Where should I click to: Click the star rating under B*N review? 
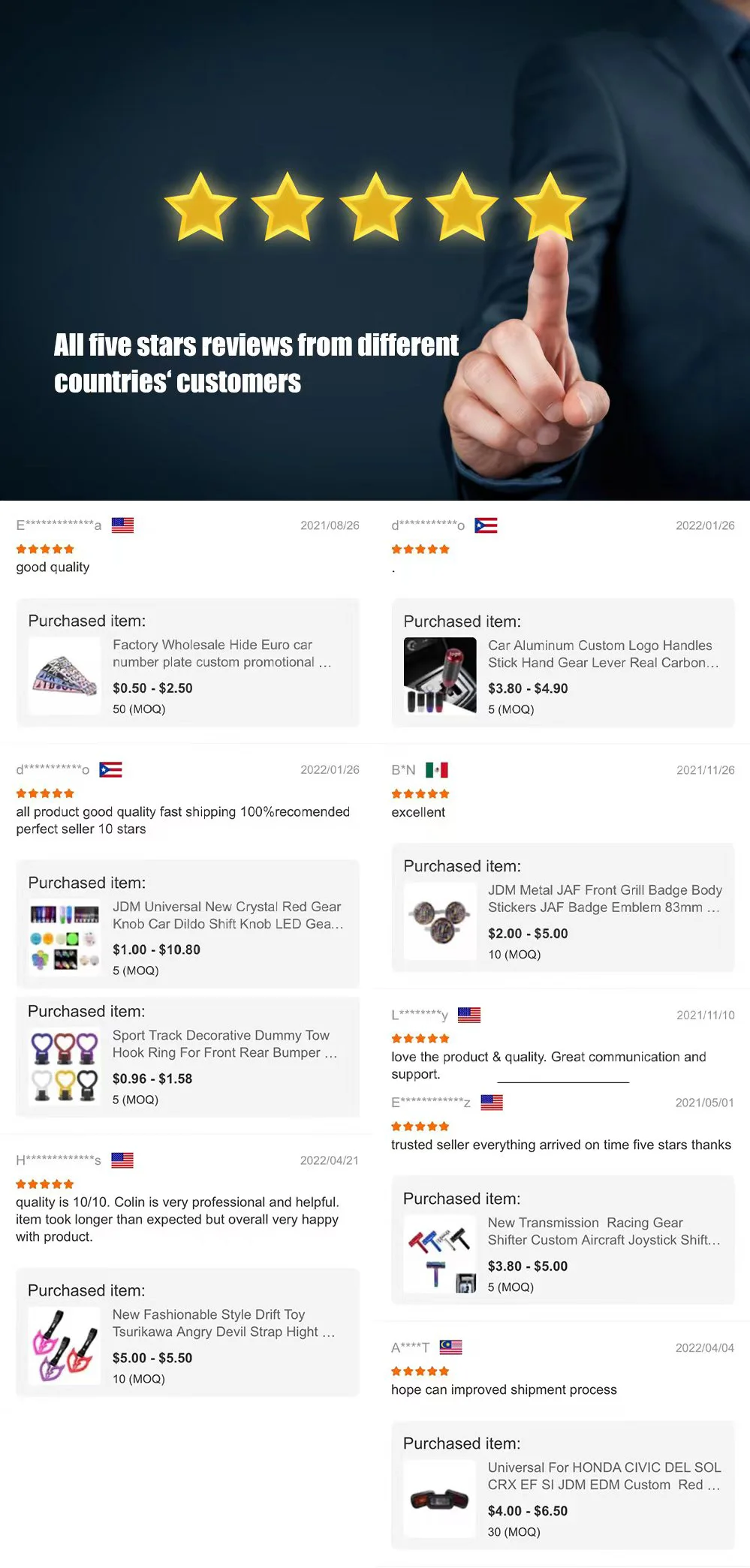click(420, 793)
